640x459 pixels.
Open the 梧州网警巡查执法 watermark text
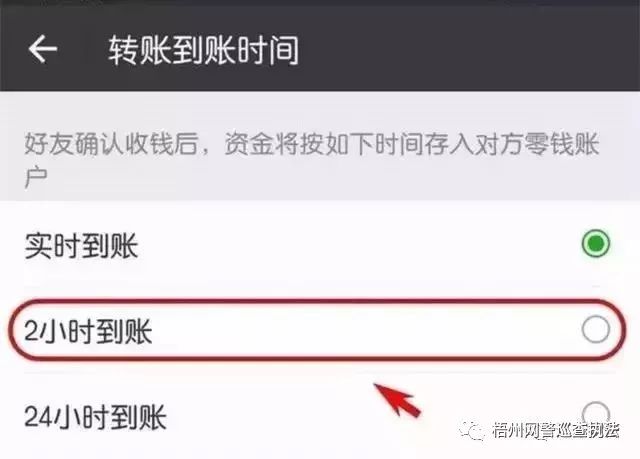(555, 431)
